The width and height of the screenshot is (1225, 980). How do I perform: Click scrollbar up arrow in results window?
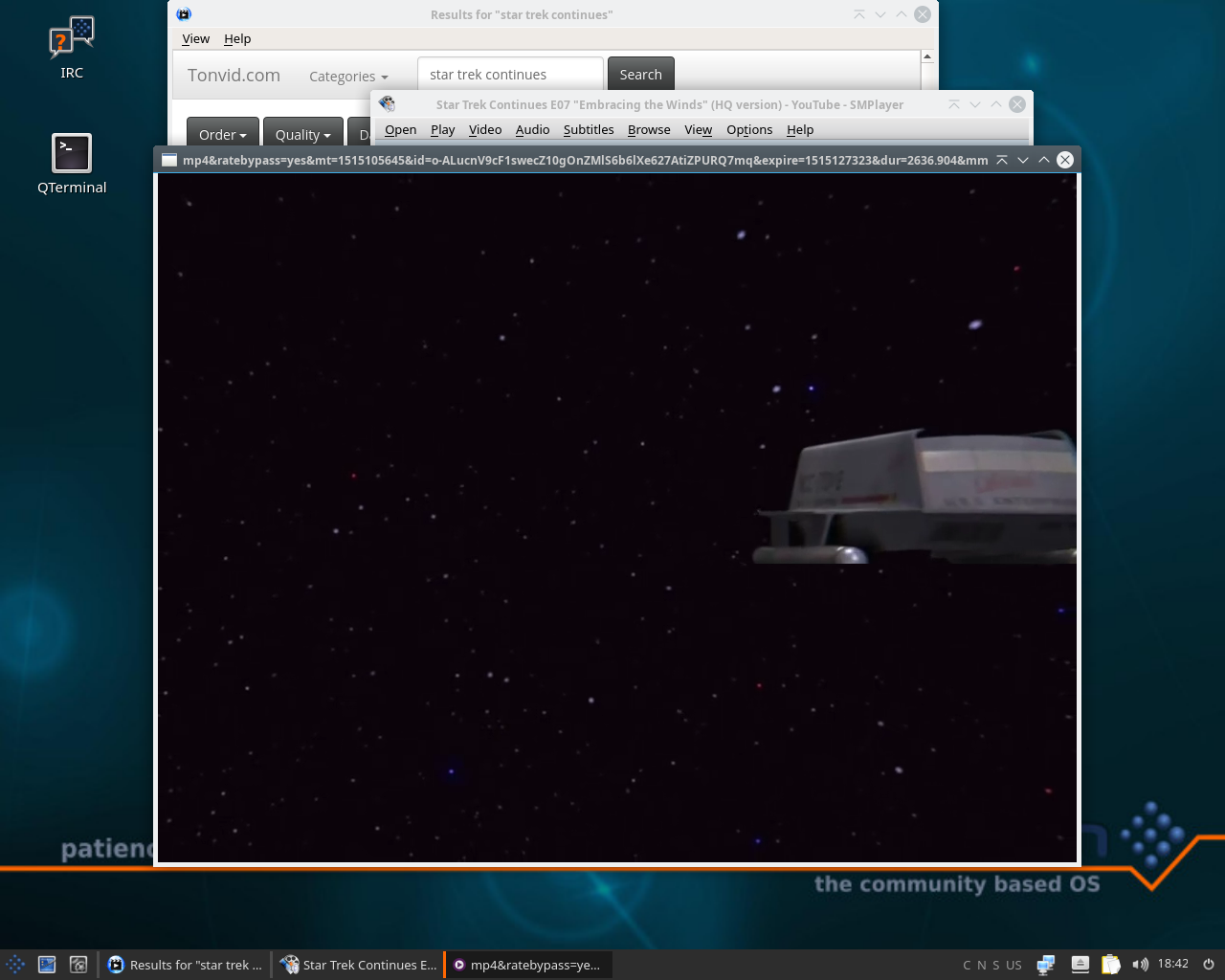[x=927, y=57]
